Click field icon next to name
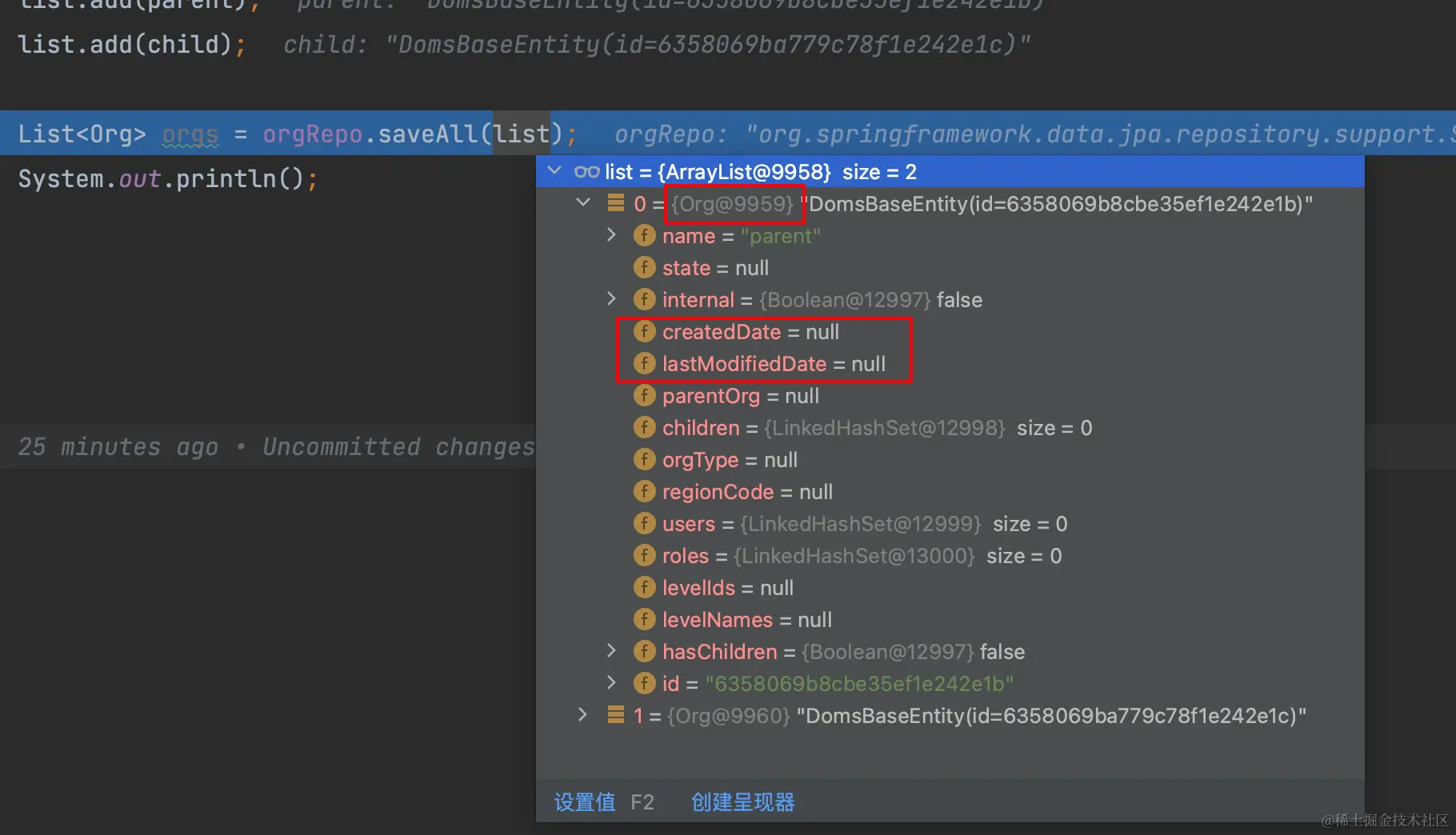Viewport: 1456px width, 835px height. pyautogui.click(x=644, y=235)
